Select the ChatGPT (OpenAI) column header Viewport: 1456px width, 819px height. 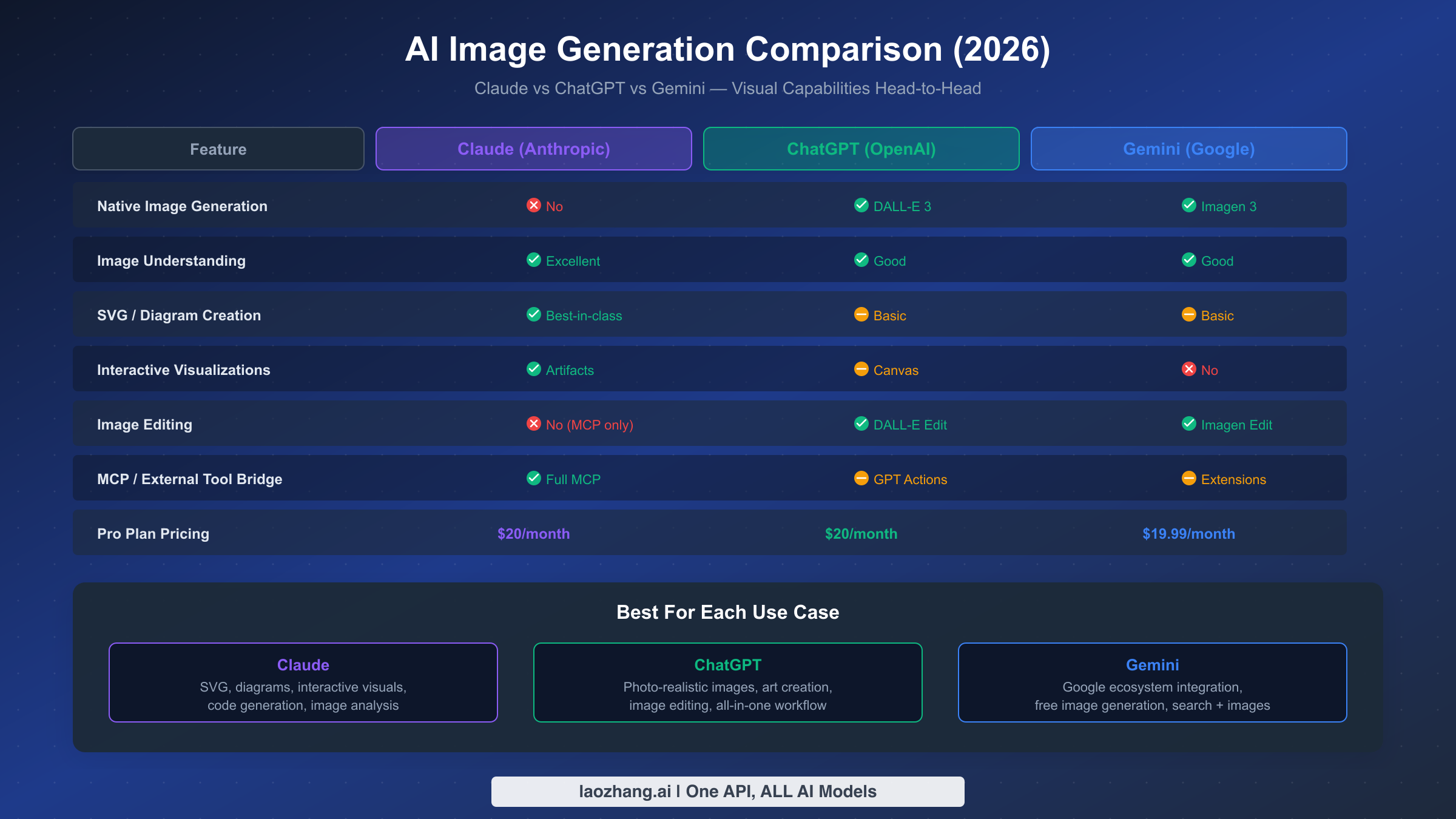[x=861, y=149]
